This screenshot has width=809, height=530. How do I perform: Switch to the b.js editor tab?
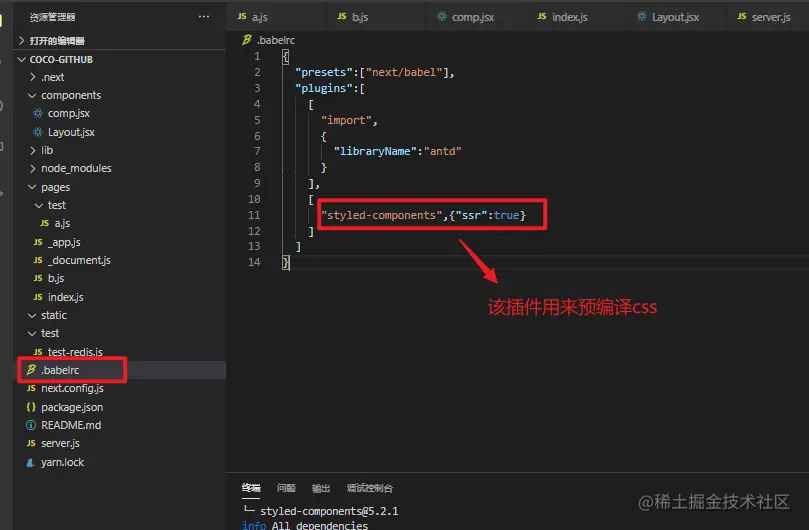(376, 17)
